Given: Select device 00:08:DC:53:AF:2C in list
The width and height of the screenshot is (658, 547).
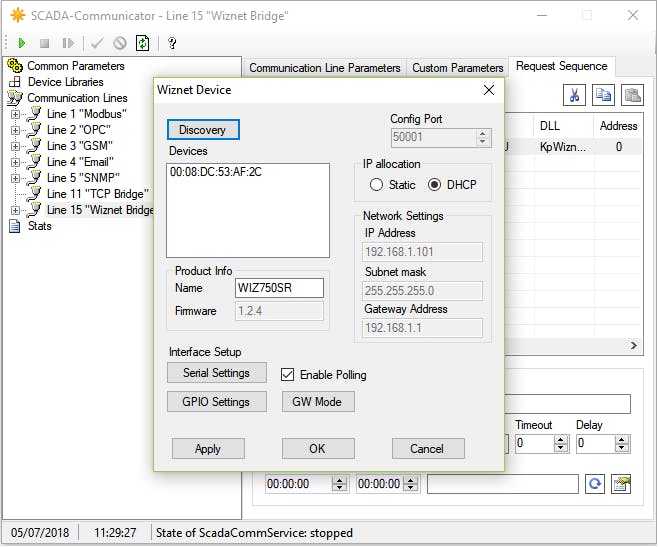Looking at the screenshot, I should click(x=216, y=172).
